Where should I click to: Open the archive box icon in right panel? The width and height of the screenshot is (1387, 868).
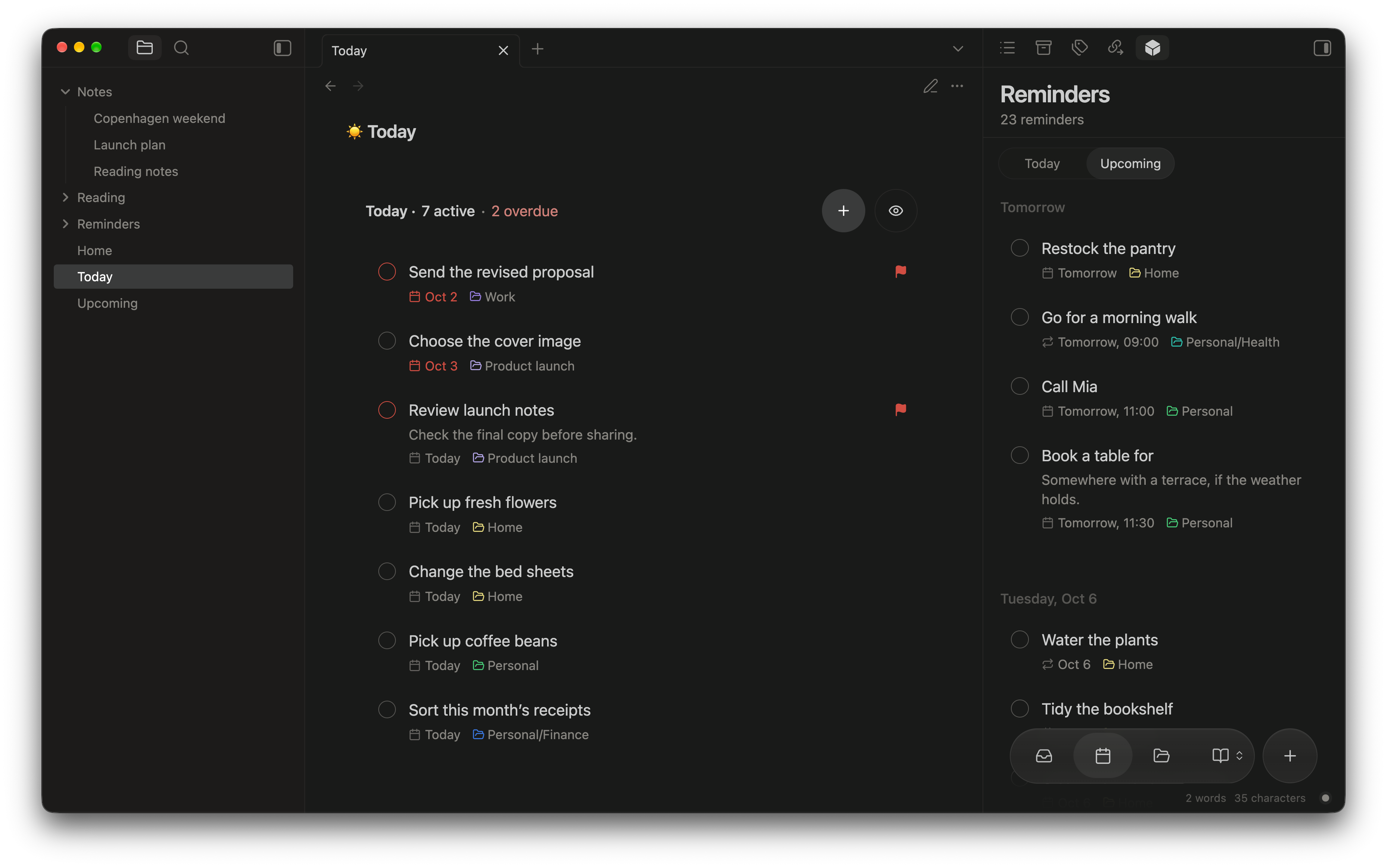pos(1043,48)
